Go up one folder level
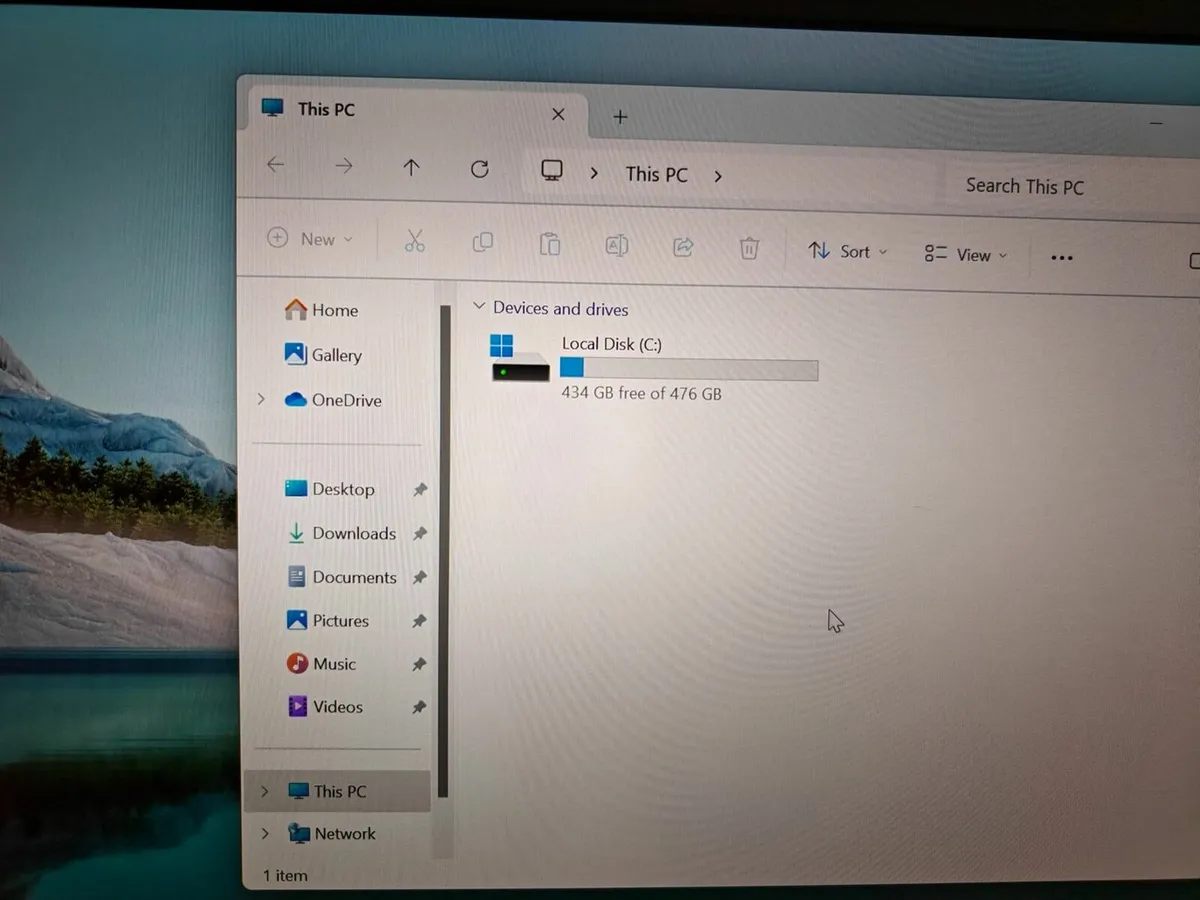The height and width of the screenshot is (900, 1200). (x=411, y=168)
